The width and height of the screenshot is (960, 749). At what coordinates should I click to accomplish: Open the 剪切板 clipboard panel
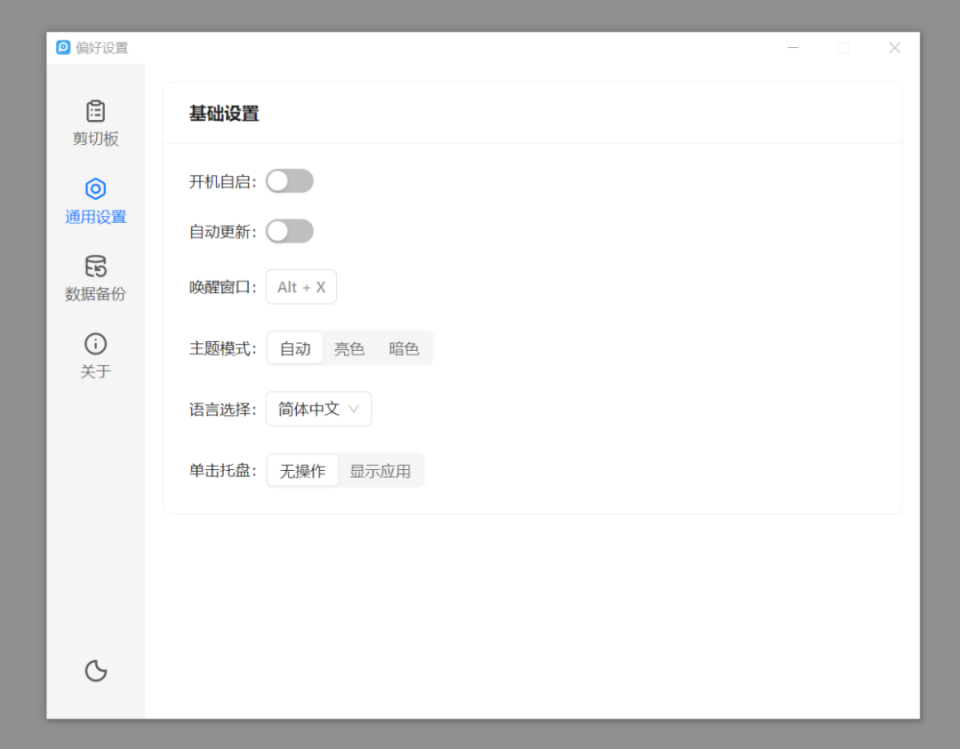[x=95, y=122]
